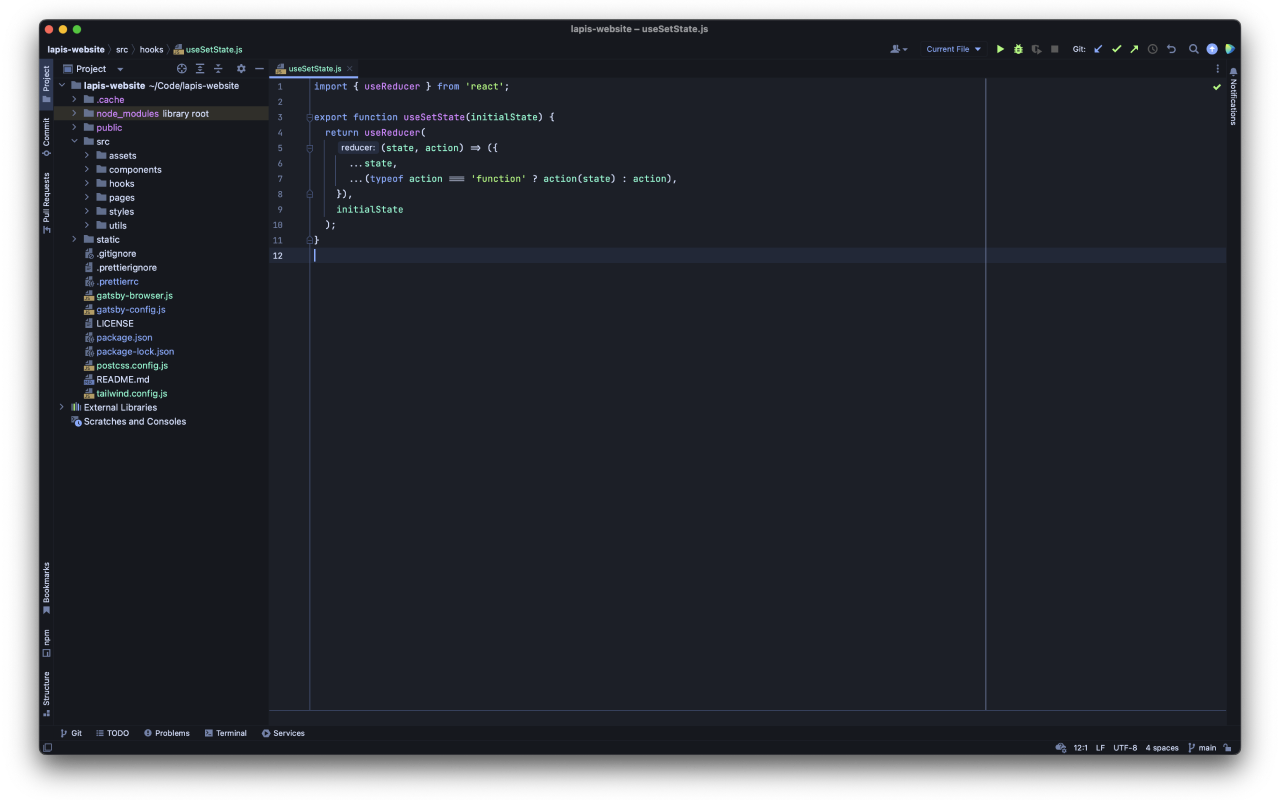Commit changes using the Git checkmark icon
This screenshot has width=1280, height=800.
pyautogui.click(x=1116, y=48)
